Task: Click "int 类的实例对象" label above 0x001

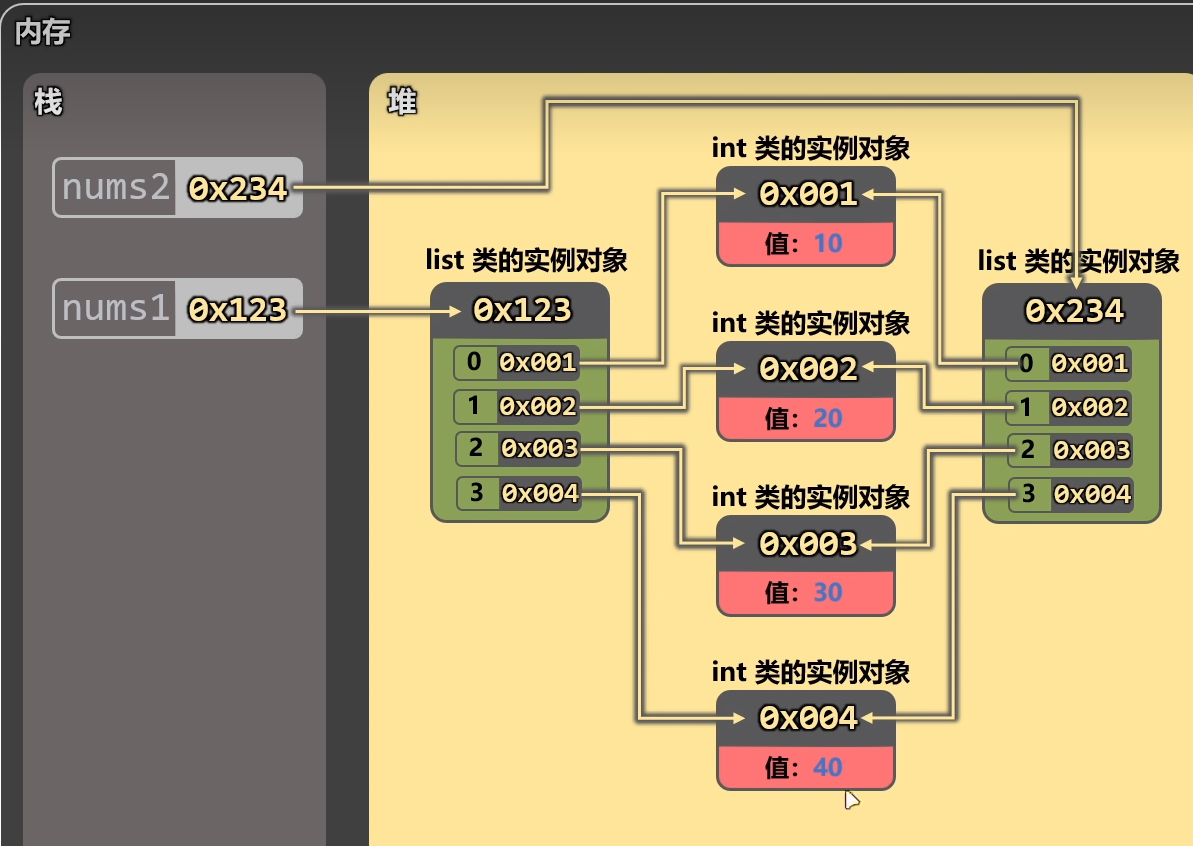Action: click(811, 148)
